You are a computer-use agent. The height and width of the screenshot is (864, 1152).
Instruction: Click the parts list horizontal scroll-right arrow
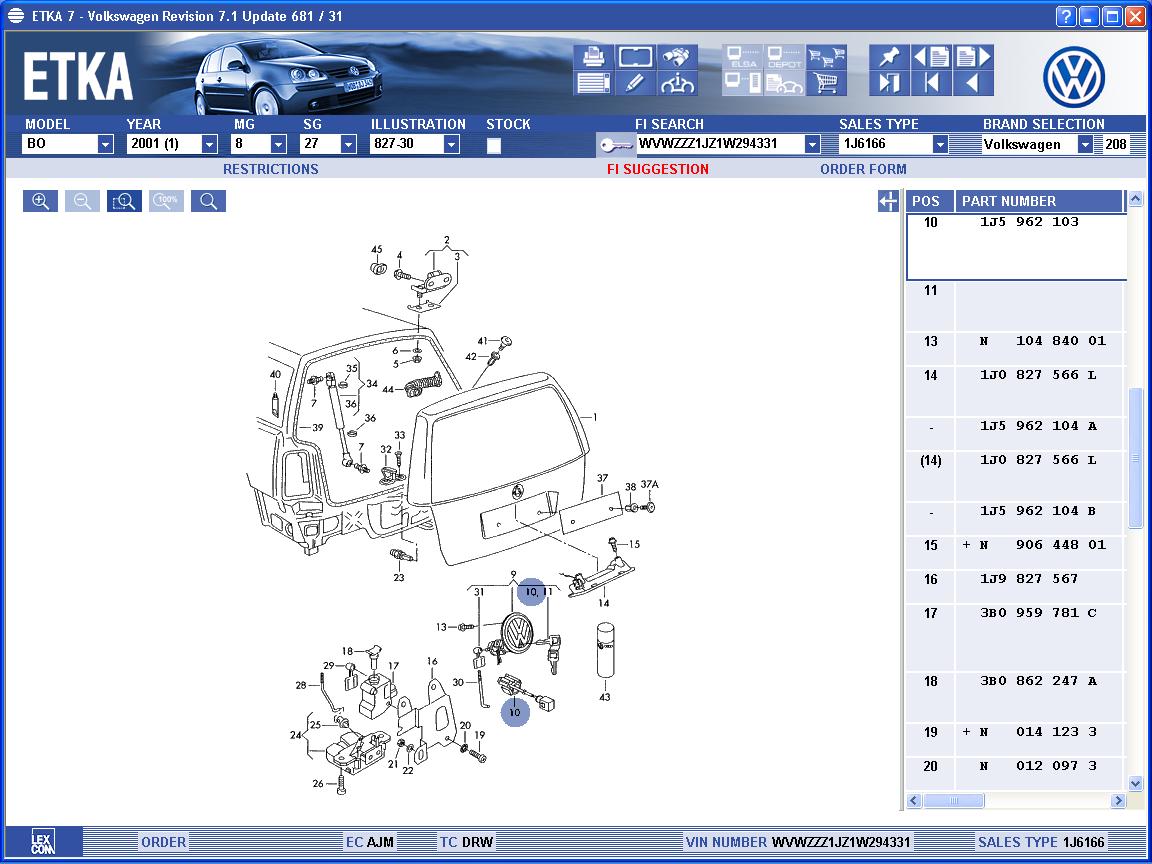pyautogui.click(x=1118, y=800)
